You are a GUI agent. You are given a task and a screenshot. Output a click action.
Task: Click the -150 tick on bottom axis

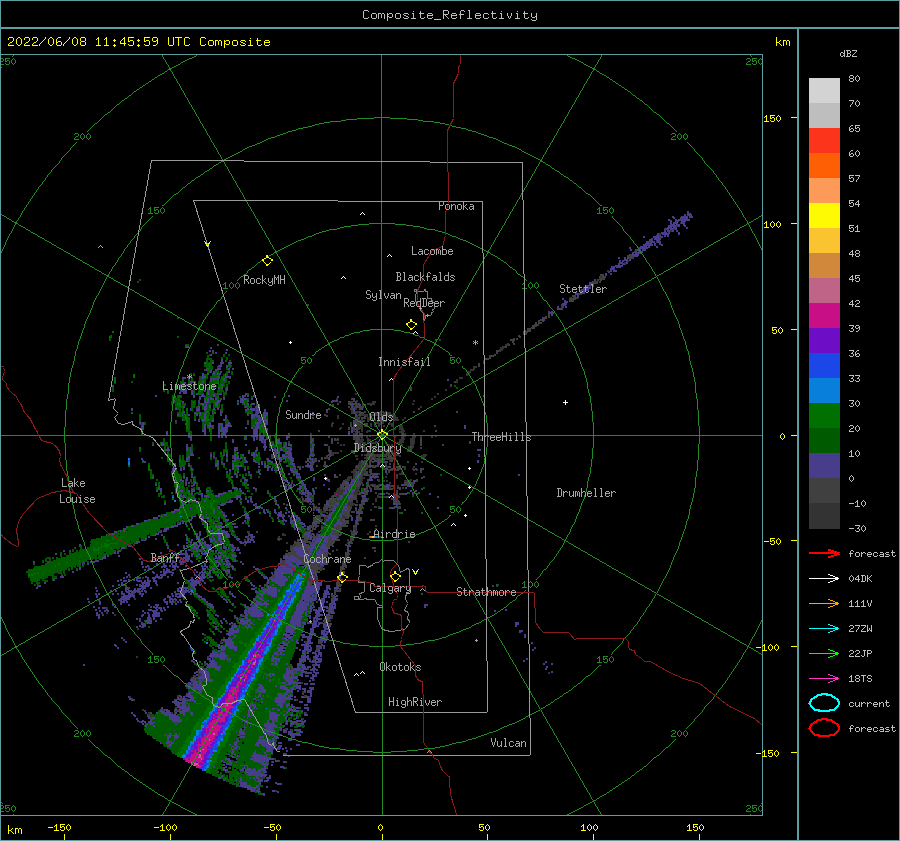pyautogui.click(x=59, y=827)
